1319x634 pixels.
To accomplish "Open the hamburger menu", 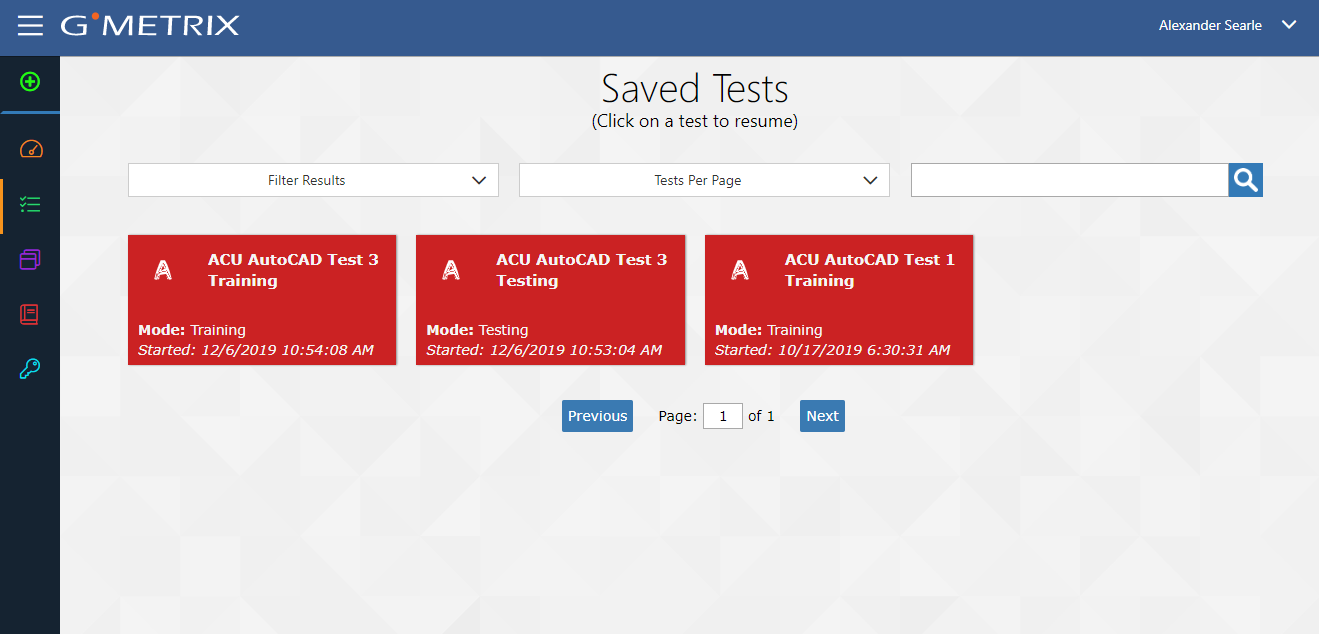I will click(x=30, y=26).
